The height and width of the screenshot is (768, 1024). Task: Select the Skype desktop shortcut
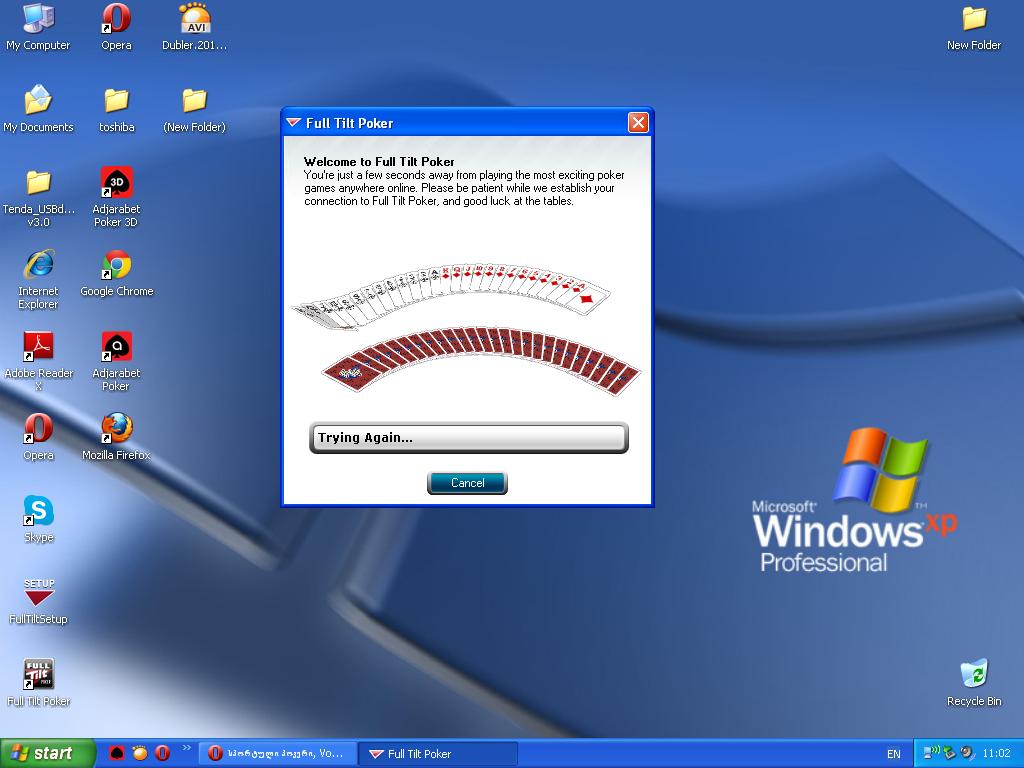[38, 520]
